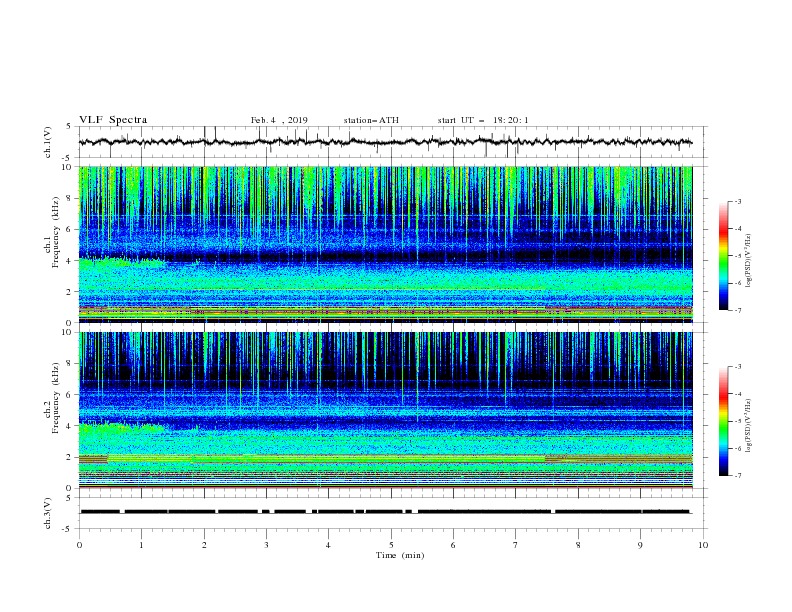The height and width of the screenshot is (612, 792).
Task: Click the black ch.3 voltage bar trace
Action: 385,512
